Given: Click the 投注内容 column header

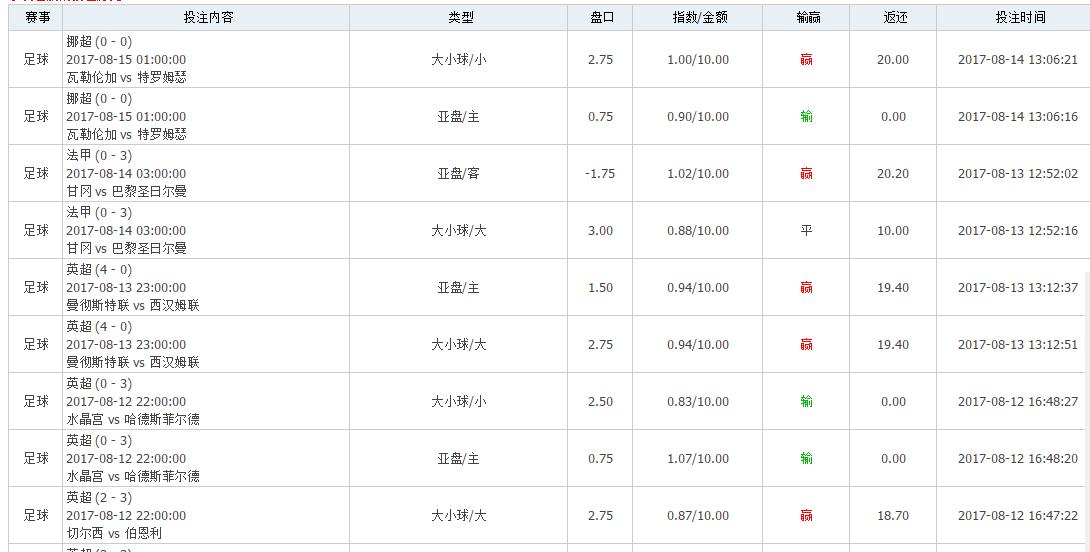Looking at the screenshot, I should 208,18.
